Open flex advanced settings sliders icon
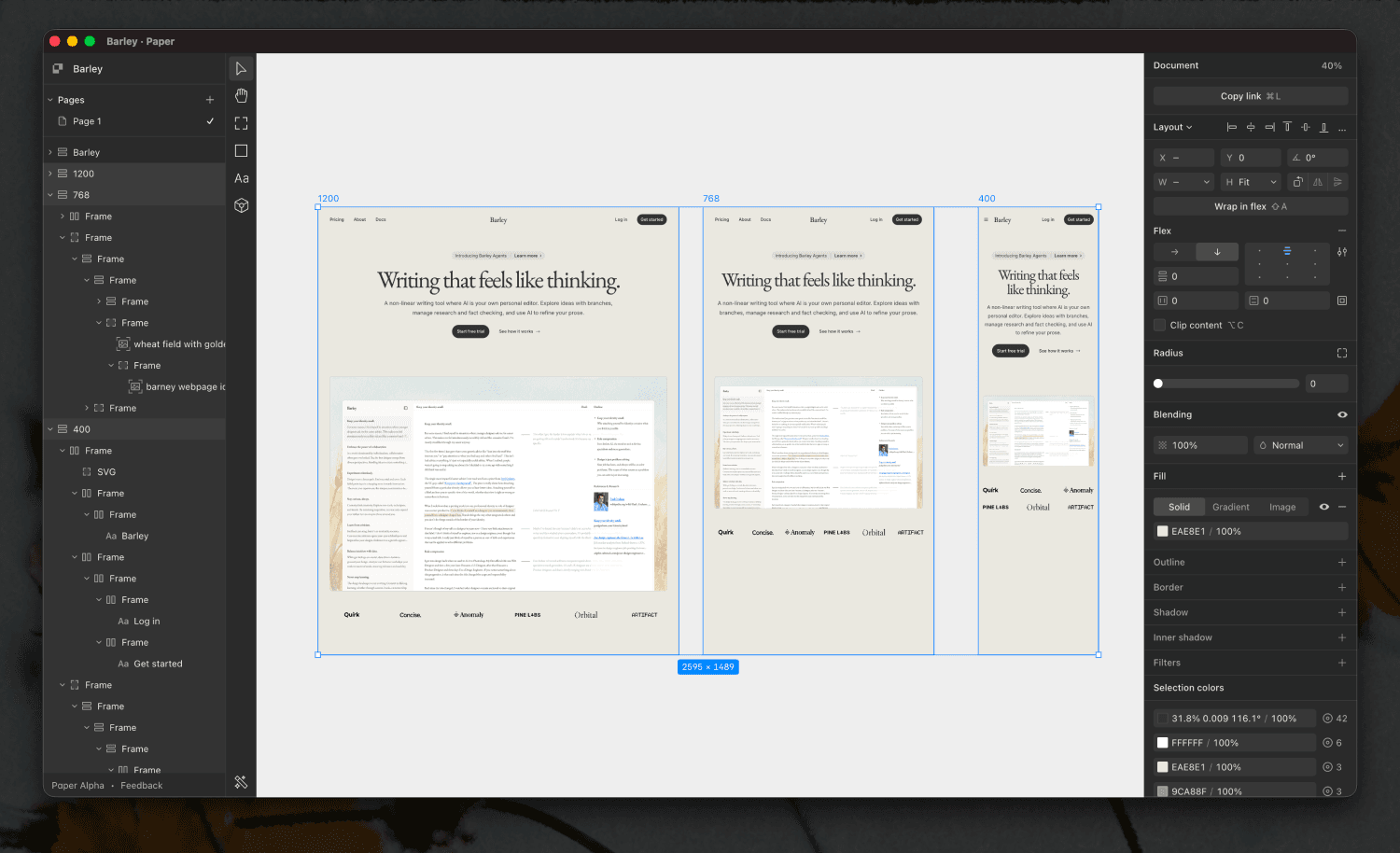 [1342, 252]
